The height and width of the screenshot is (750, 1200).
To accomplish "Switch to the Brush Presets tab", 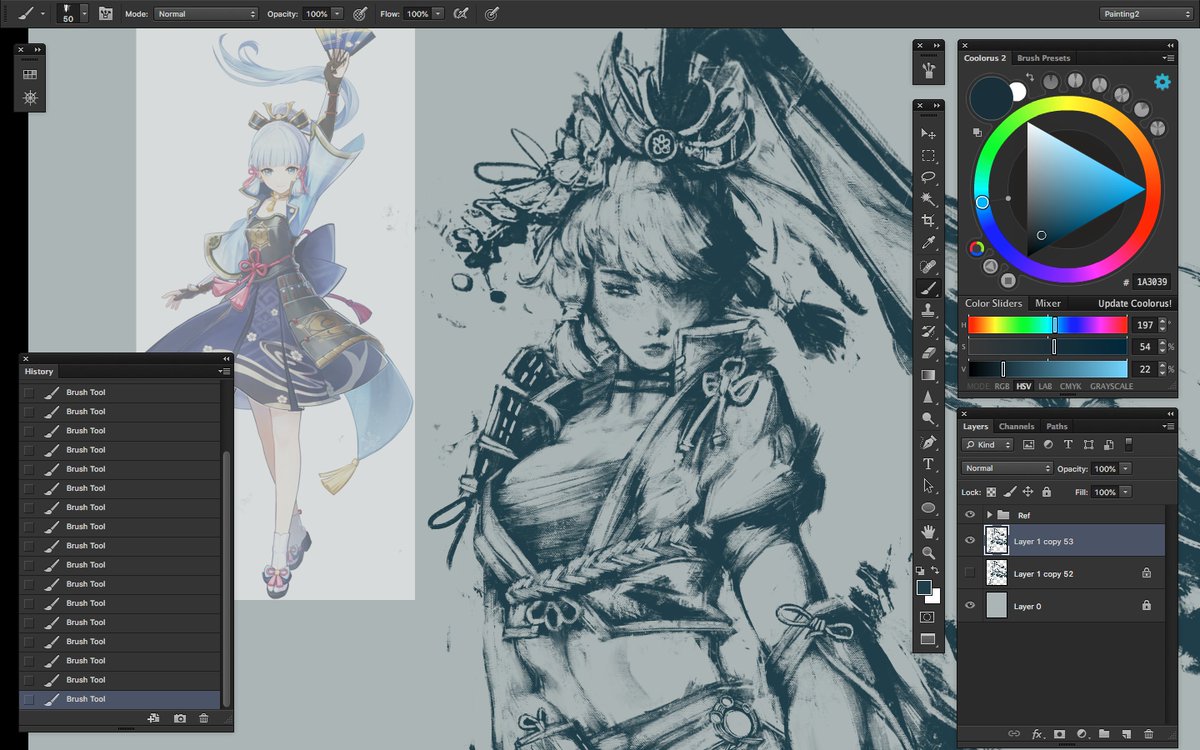I will (1043, 58).
